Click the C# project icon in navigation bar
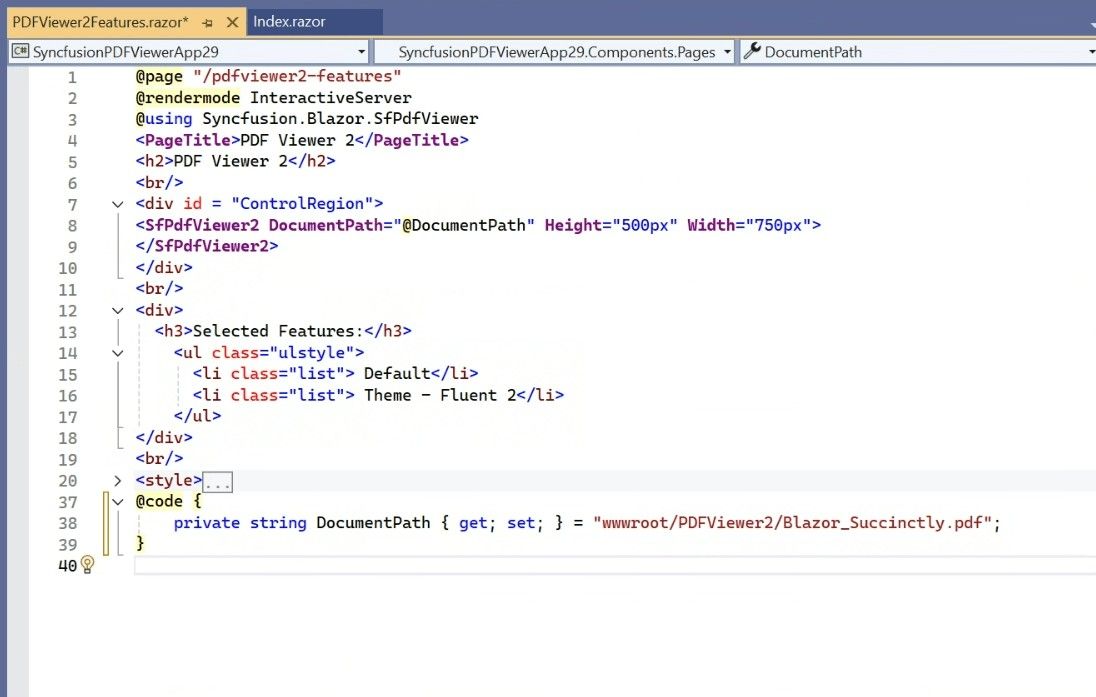 20,51
